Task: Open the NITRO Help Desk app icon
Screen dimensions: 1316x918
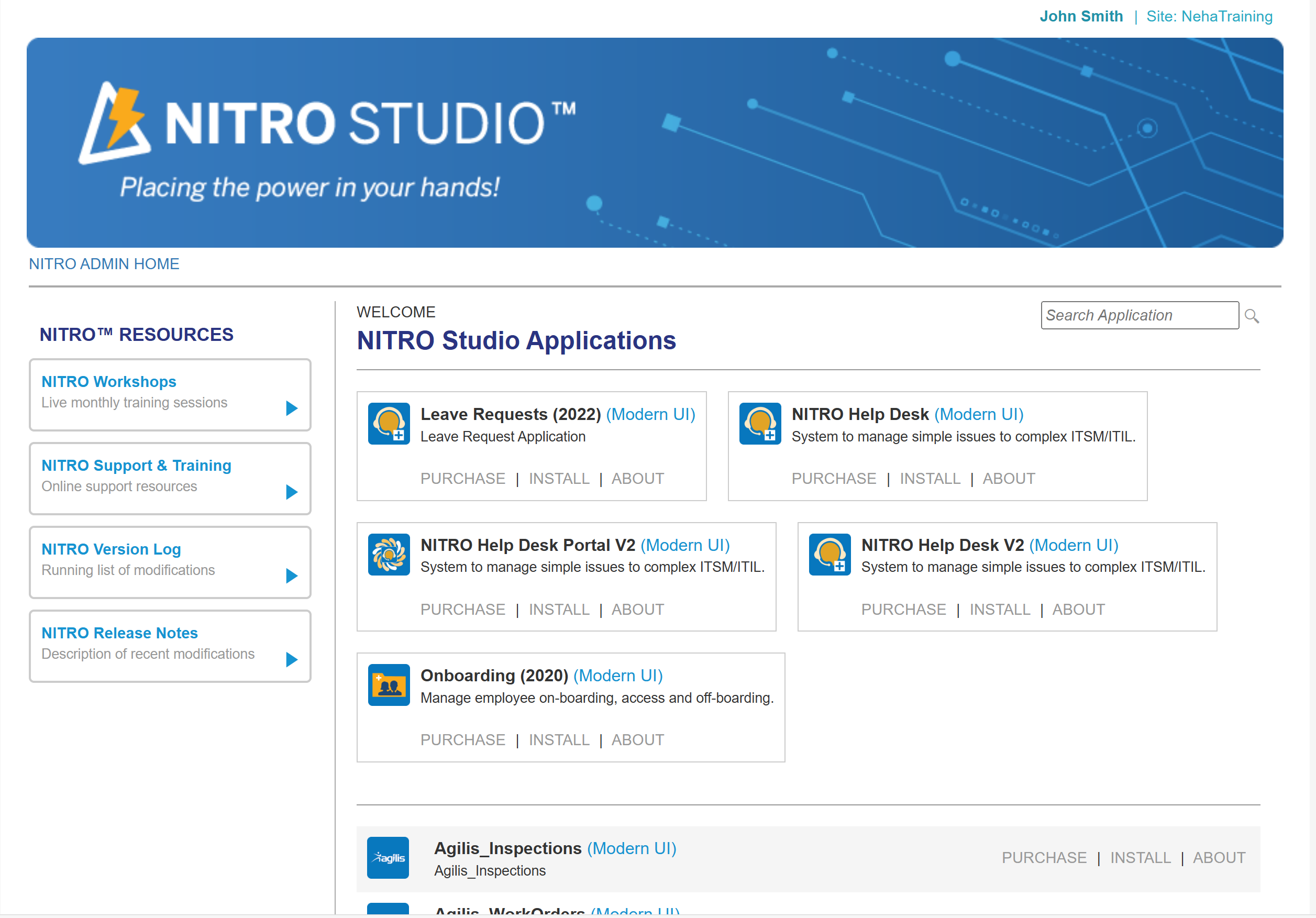Action: point(760,424)
